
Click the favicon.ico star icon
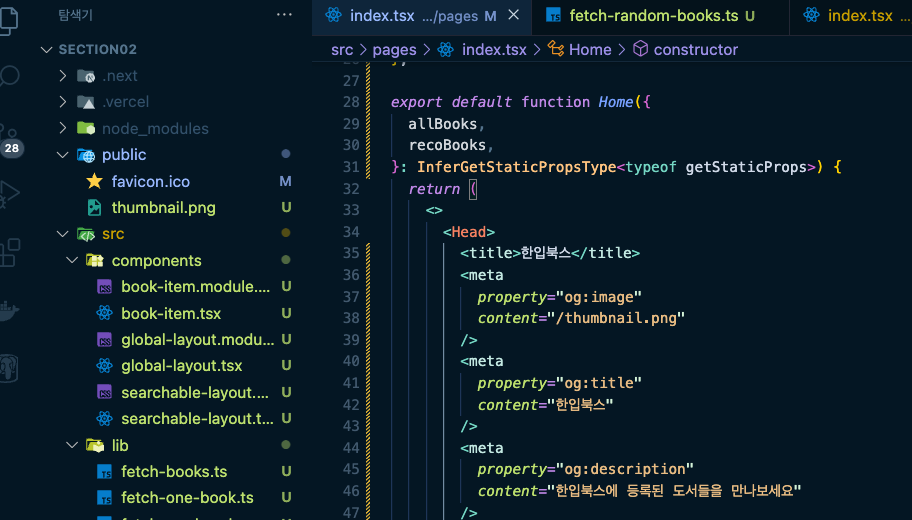coord(94,181)
